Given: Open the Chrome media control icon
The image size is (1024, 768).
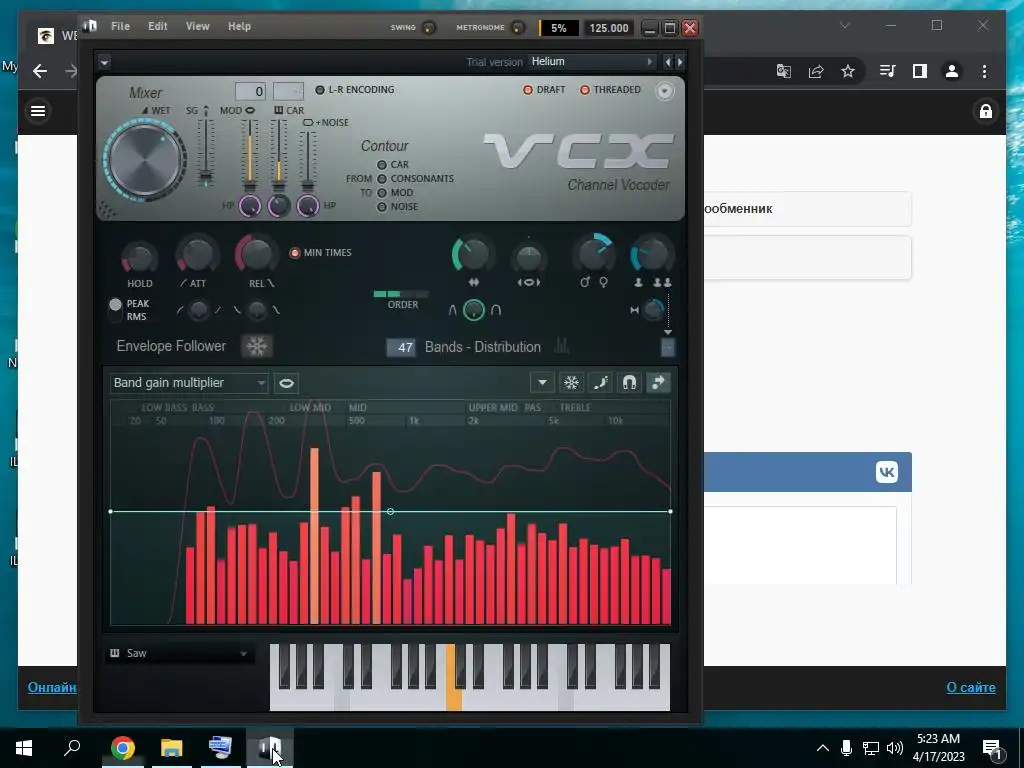Looking at the screenshot, I should click(x=888, y=71).
